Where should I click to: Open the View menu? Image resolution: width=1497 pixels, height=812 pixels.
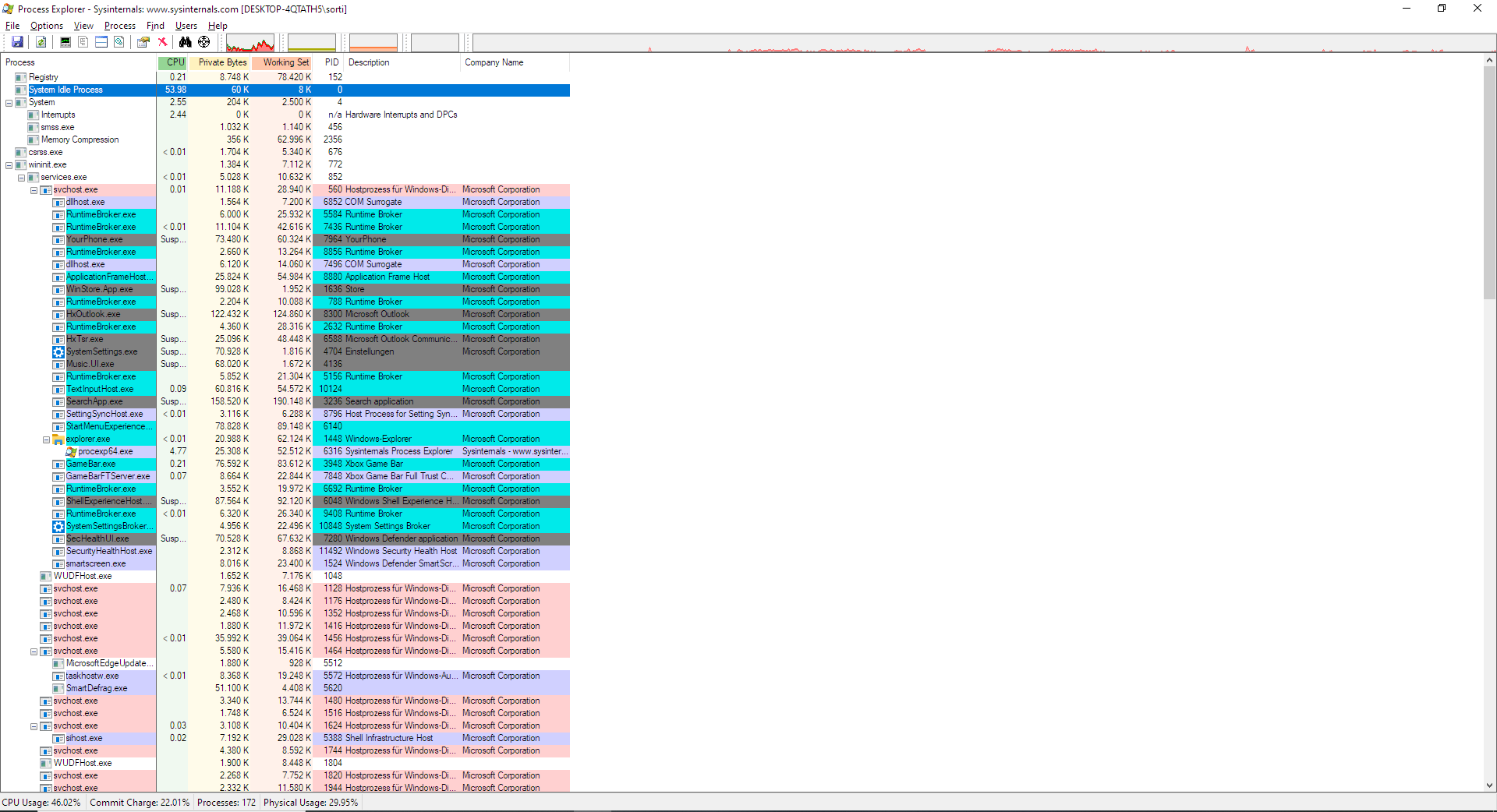pos(83,26)
